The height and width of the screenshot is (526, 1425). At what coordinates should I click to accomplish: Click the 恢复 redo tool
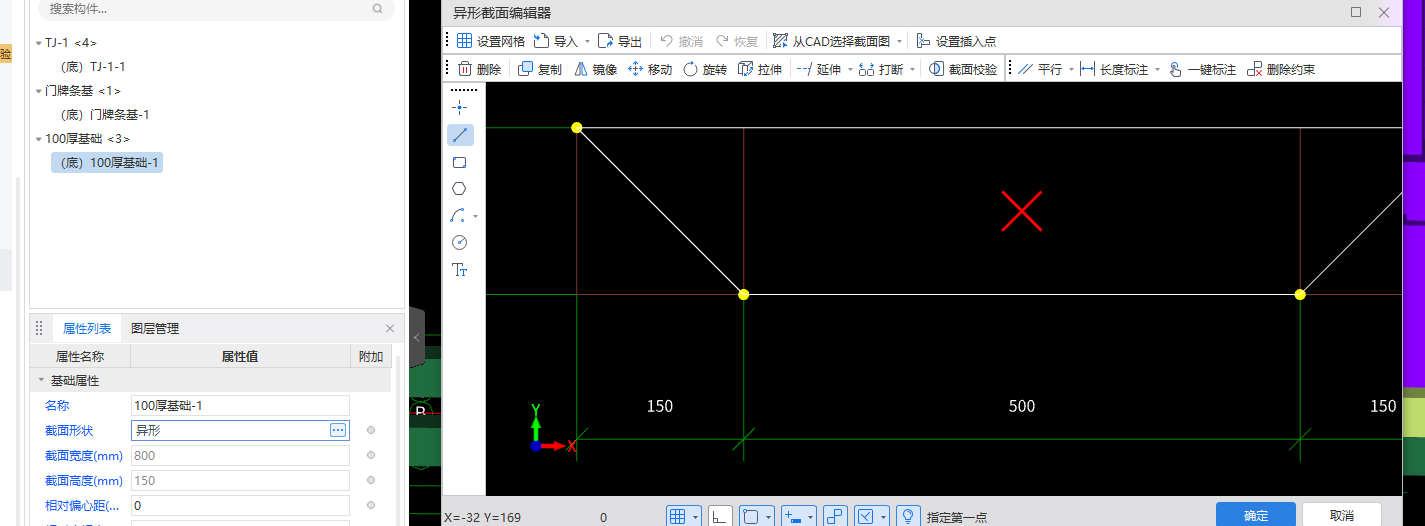tap(736, 41)
